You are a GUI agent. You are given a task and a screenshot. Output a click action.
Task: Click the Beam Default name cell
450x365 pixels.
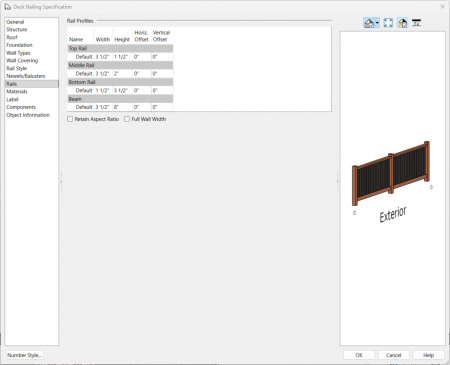coord(81,107)
